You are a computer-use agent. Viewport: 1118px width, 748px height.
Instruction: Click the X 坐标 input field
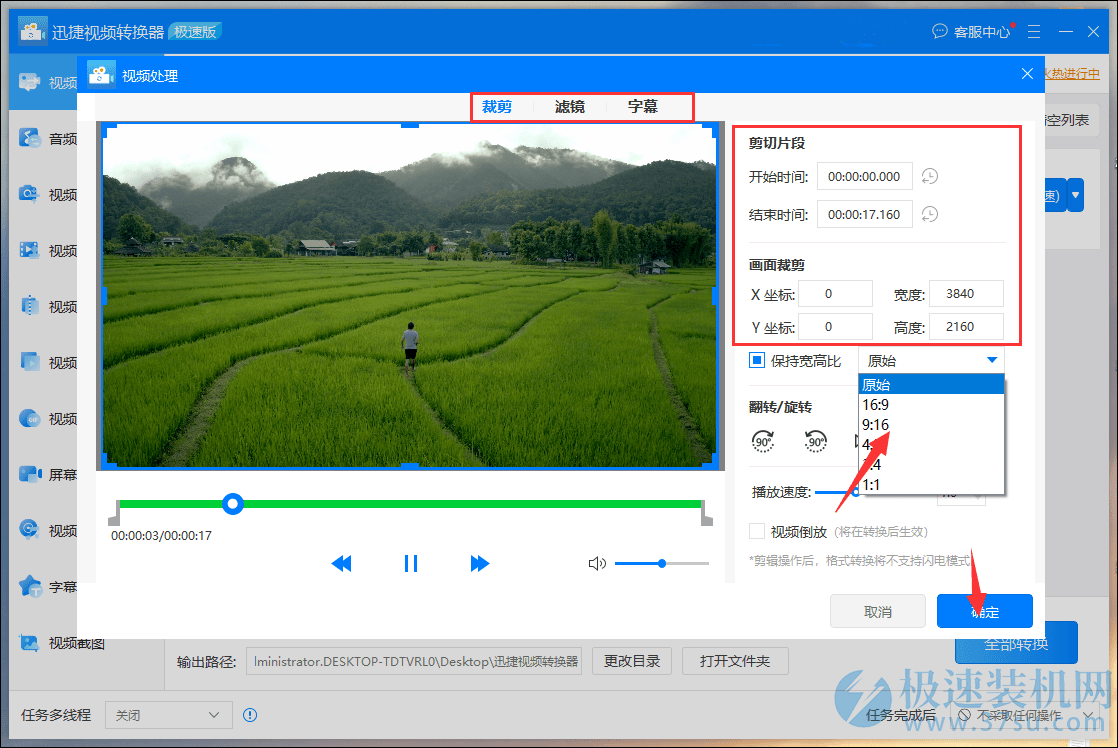coord(835,294)
